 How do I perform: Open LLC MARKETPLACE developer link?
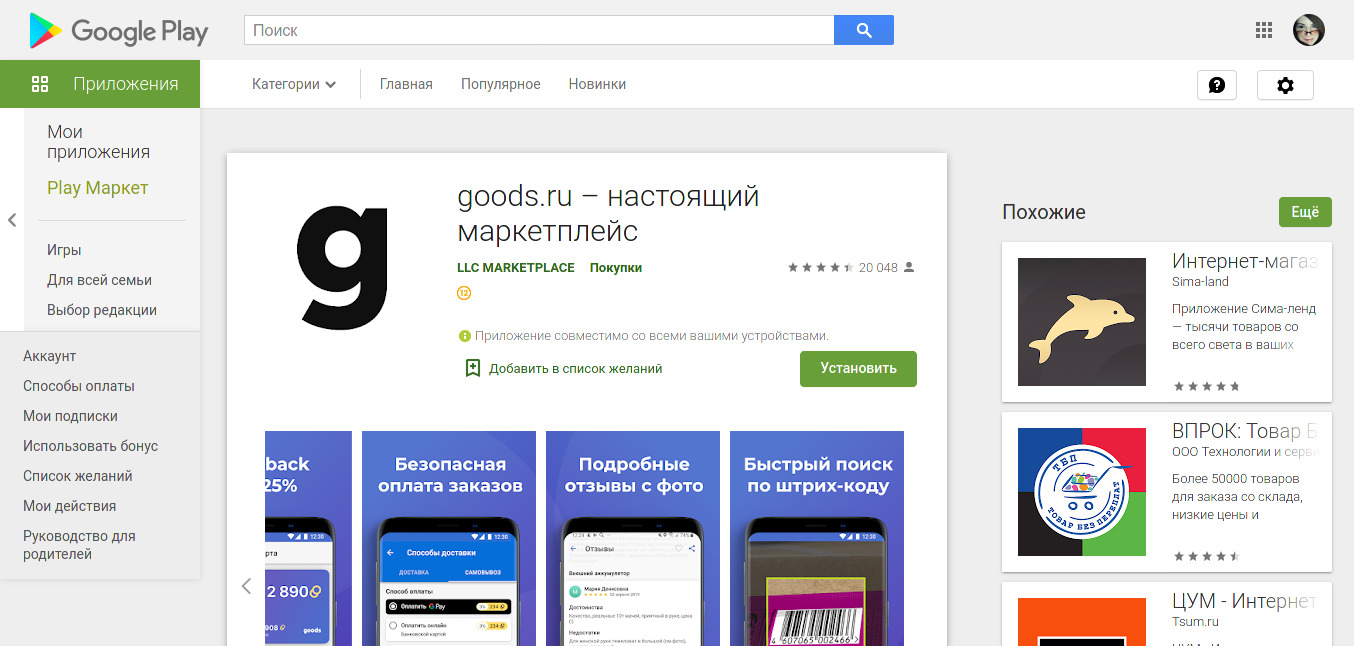tap(516, 268)
